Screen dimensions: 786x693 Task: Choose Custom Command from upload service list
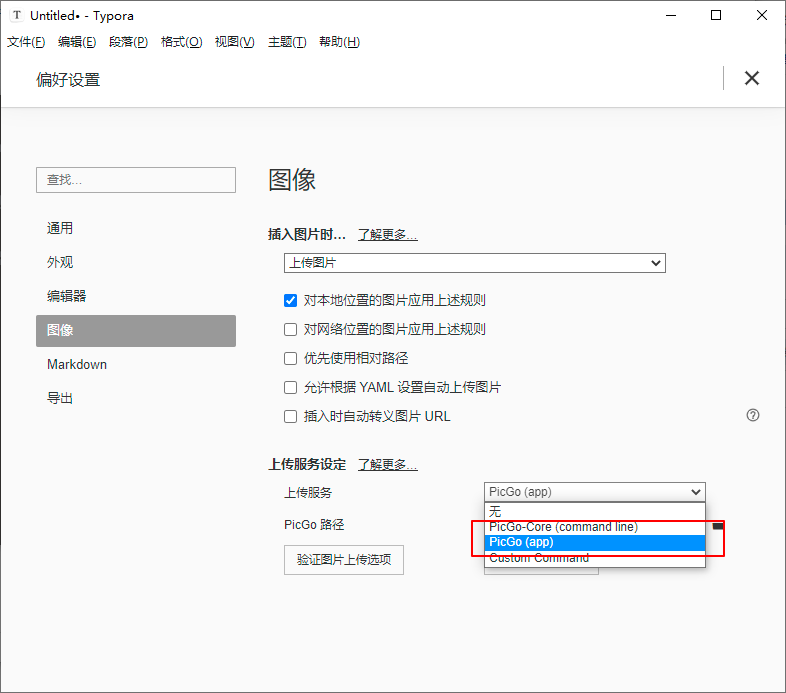(539, 558)
